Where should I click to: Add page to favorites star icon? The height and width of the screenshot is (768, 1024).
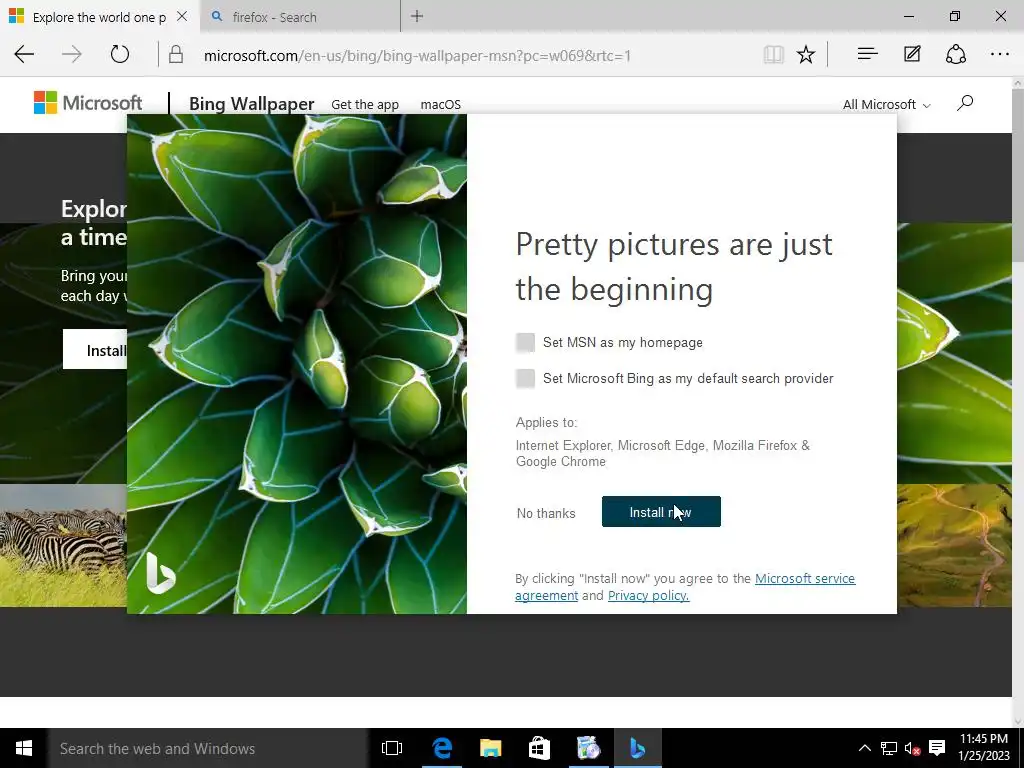coord(806,55)
